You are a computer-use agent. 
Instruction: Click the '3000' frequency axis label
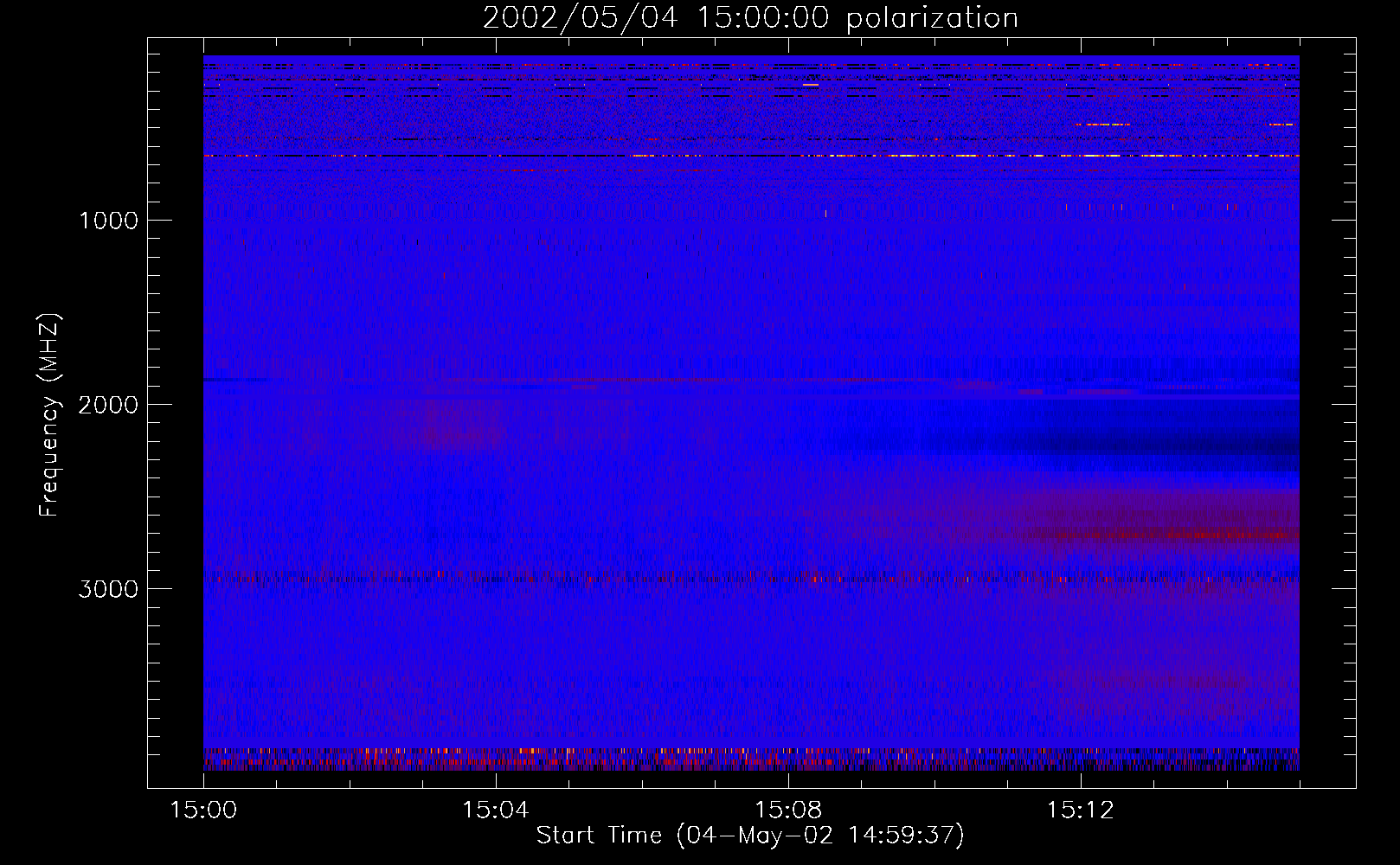(x=108, y=589)
